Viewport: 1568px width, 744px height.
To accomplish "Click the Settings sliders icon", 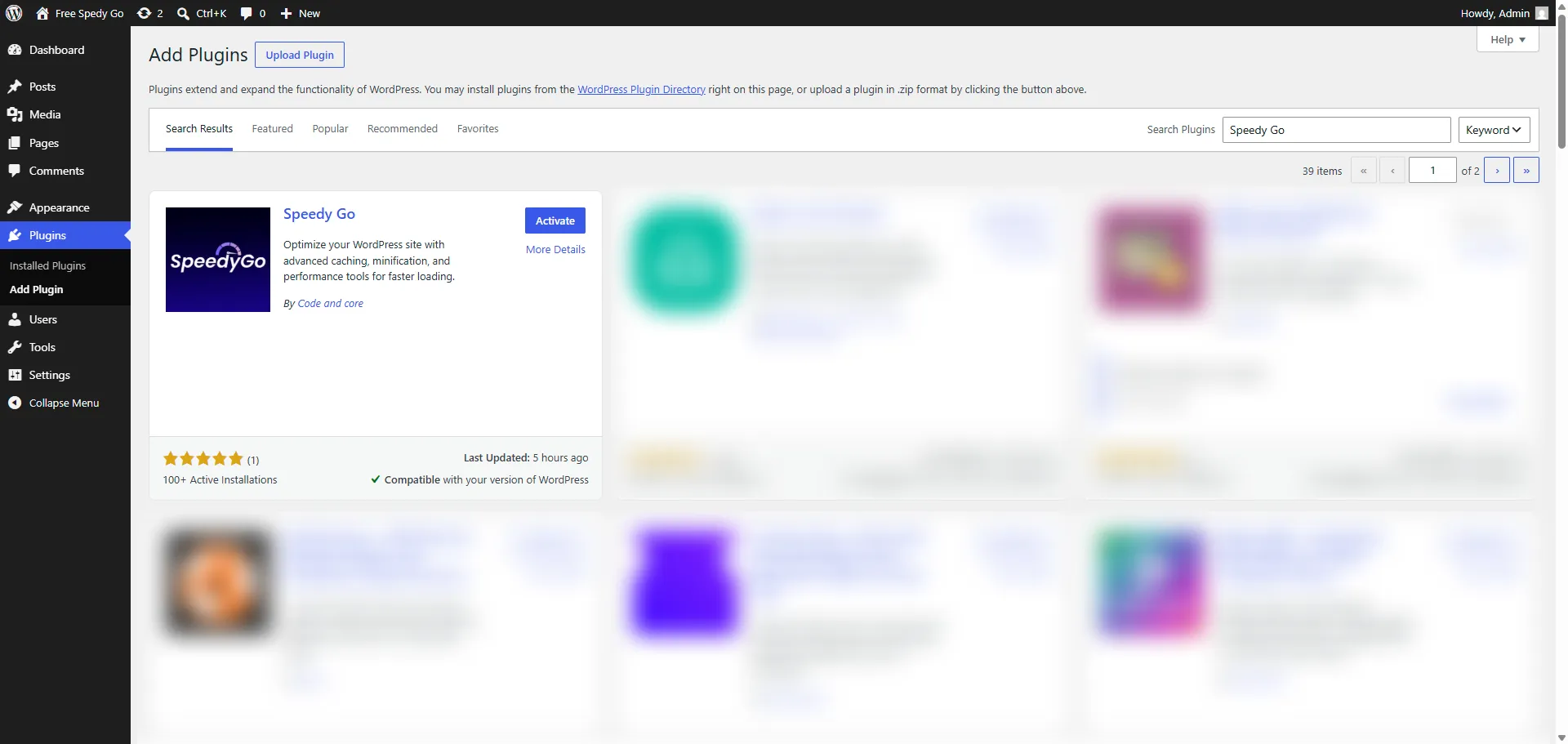I will 15,375.
